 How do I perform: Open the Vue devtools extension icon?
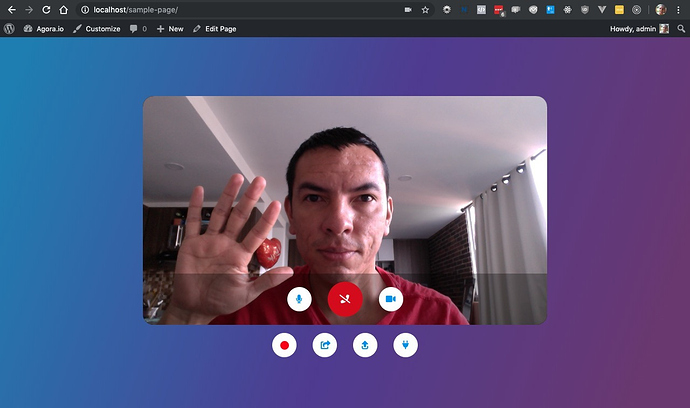pyautogui.click(x=602, y=10)
